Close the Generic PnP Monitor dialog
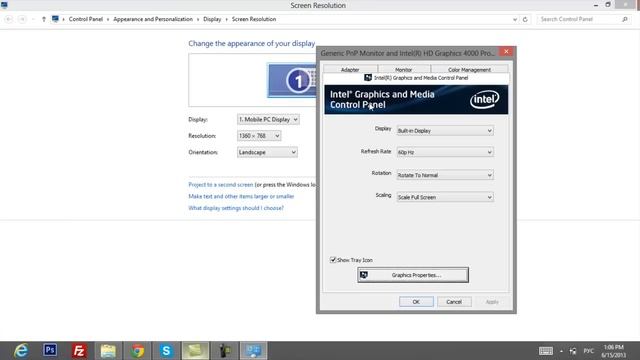Viewport: 640px width, 360px height. point(506,51)
